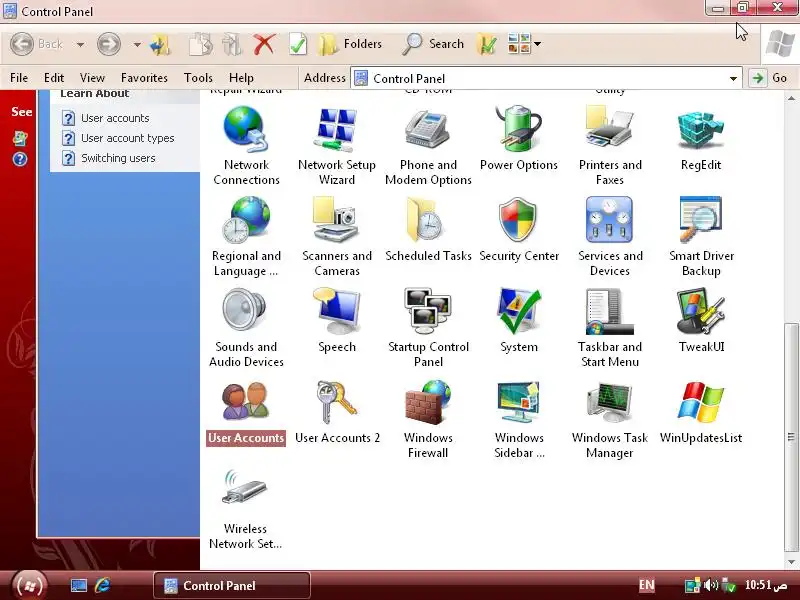
Task: Go up one folder level
Action: pos(161,45)
